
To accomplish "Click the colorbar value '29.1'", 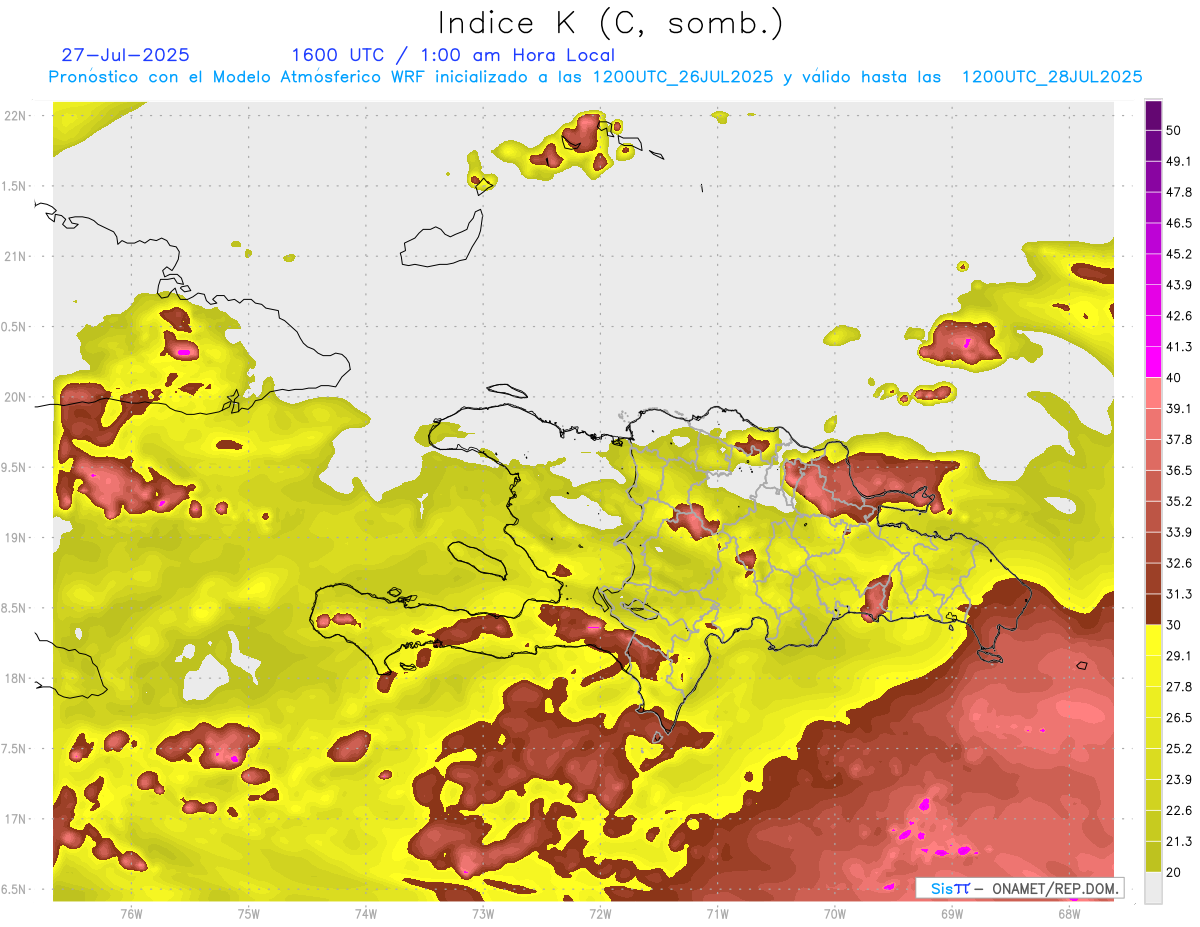I will coord(1179,656).
